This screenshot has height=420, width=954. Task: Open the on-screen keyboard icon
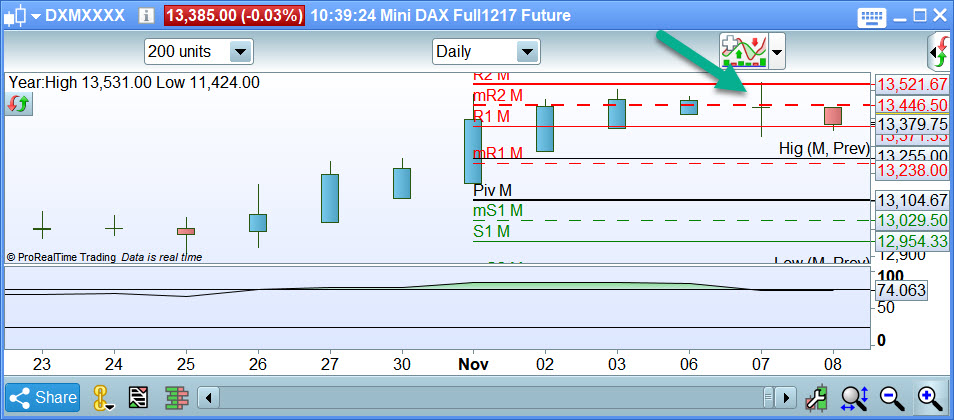pos(871,16)
